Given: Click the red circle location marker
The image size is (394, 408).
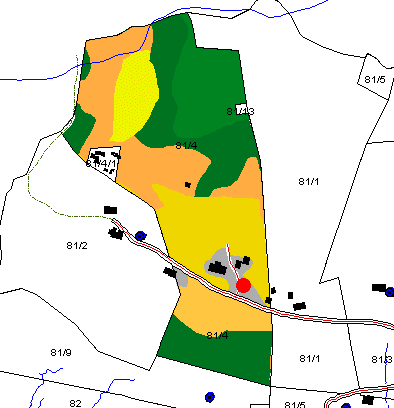Looking at the screenshot, I should click(243, 286).
